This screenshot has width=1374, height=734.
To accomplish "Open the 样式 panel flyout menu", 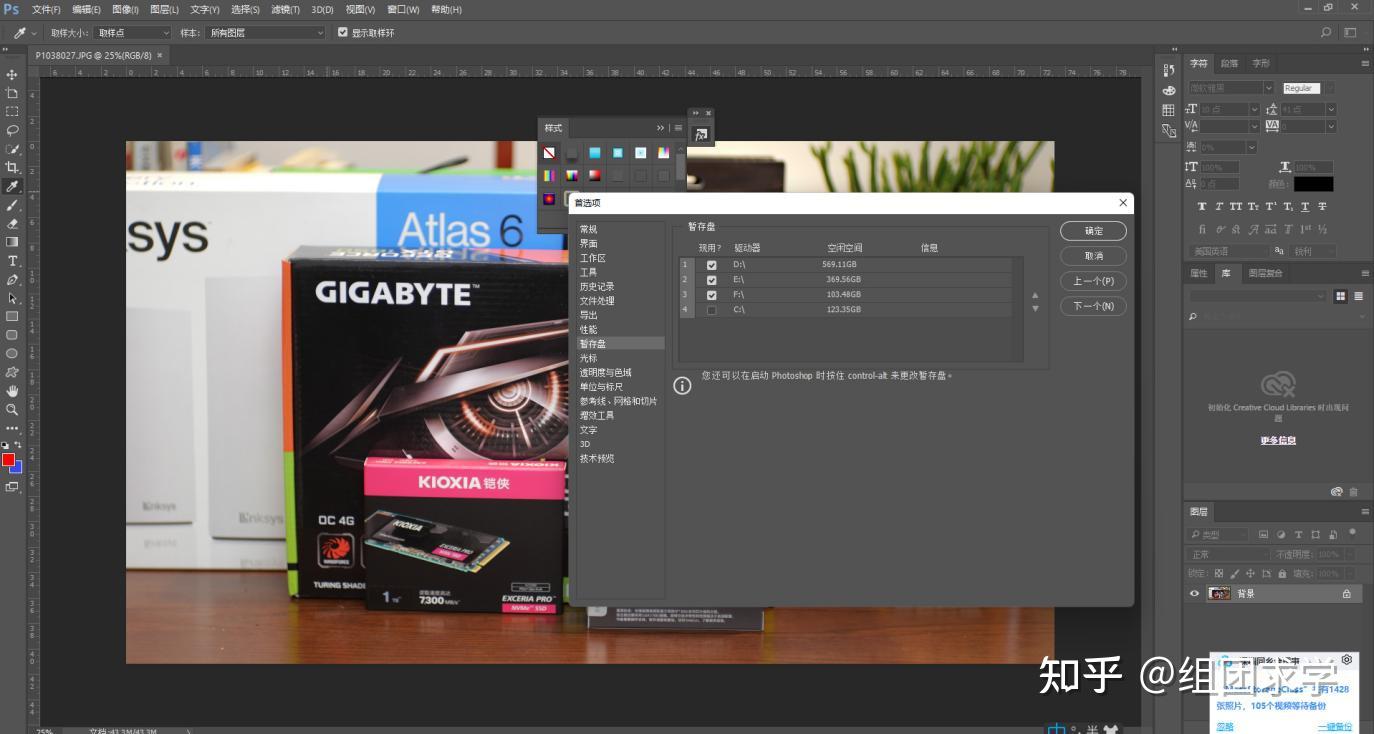I will coord(678,128).
